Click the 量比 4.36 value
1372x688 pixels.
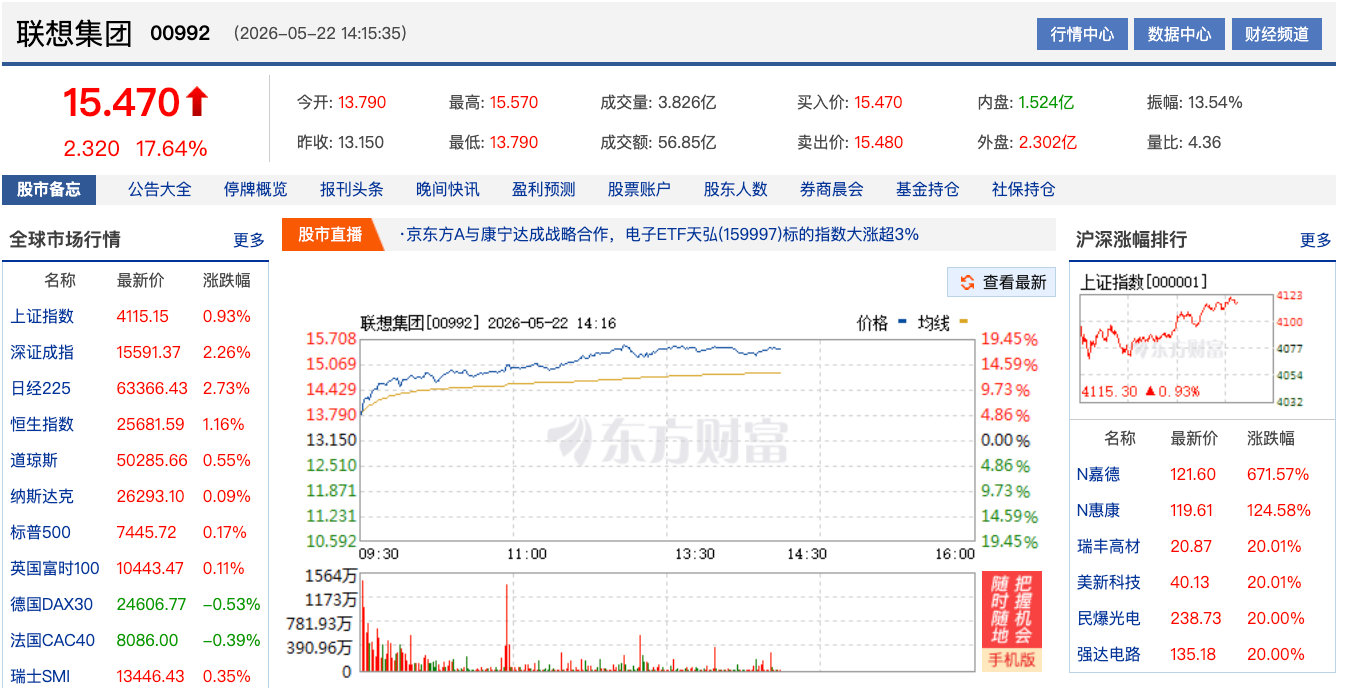click(1204, 142)
